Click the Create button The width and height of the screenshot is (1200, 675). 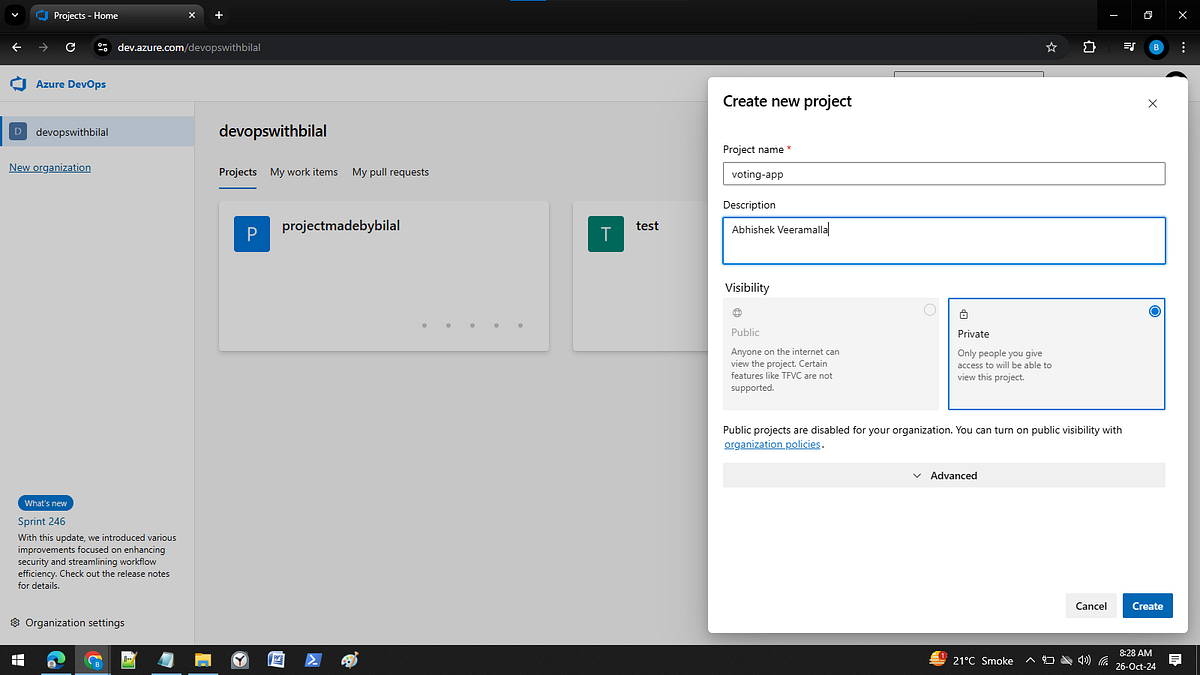(1147, 605)
